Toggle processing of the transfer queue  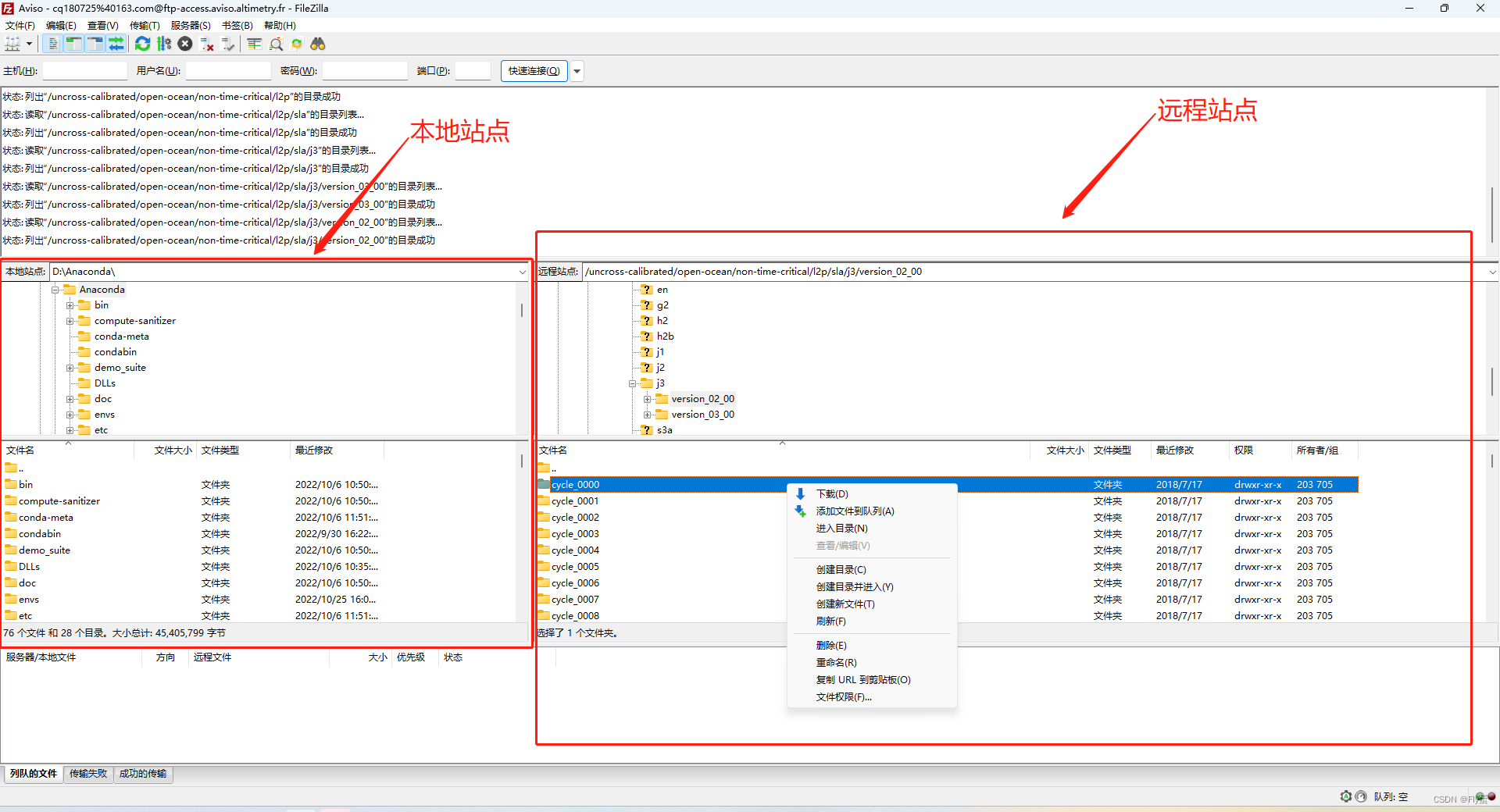[164, 44]
